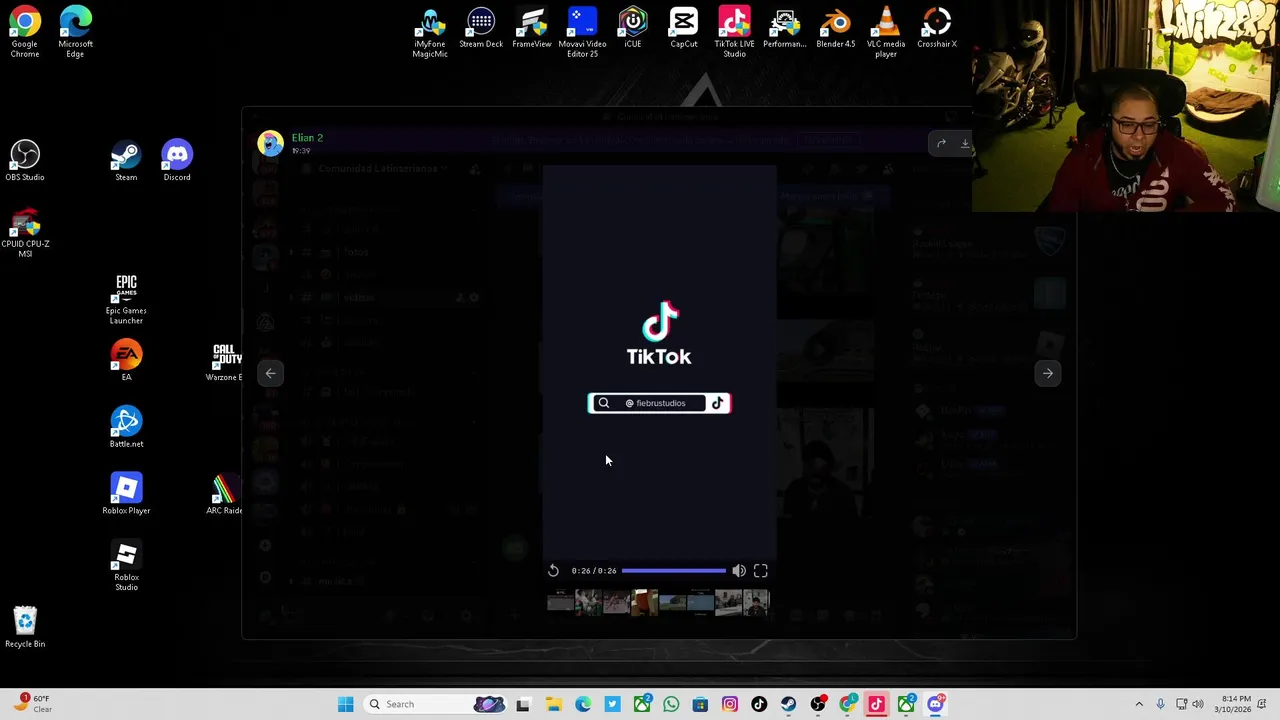1280x720 pixels.
Task: Open the black TikTok icon on the taskbar
Action: click(x=759, y=704)
